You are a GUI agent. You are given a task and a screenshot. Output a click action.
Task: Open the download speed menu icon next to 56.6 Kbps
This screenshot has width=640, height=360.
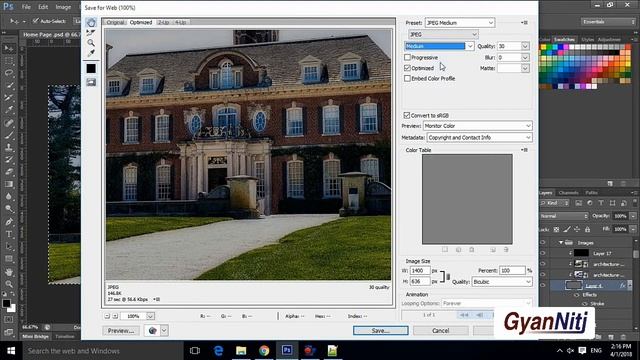point(157,299)
